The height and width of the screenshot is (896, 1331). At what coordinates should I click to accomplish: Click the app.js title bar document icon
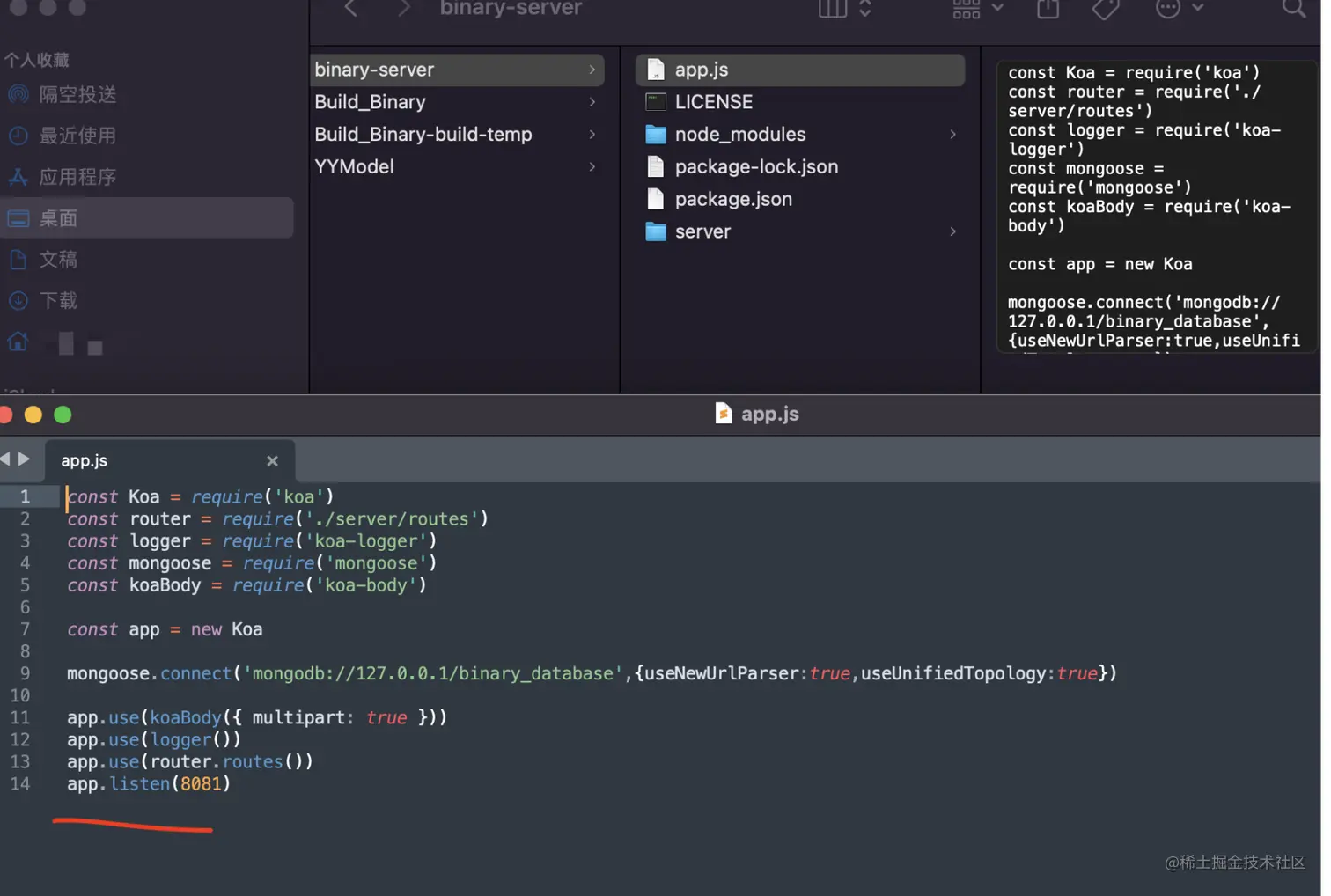(723, 414)
